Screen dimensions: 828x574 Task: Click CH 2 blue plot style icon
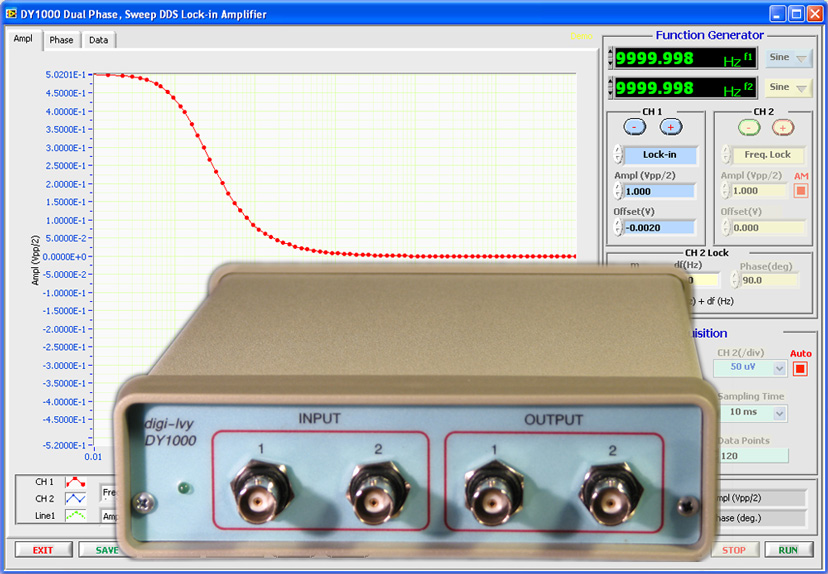[x=76, y=498]
